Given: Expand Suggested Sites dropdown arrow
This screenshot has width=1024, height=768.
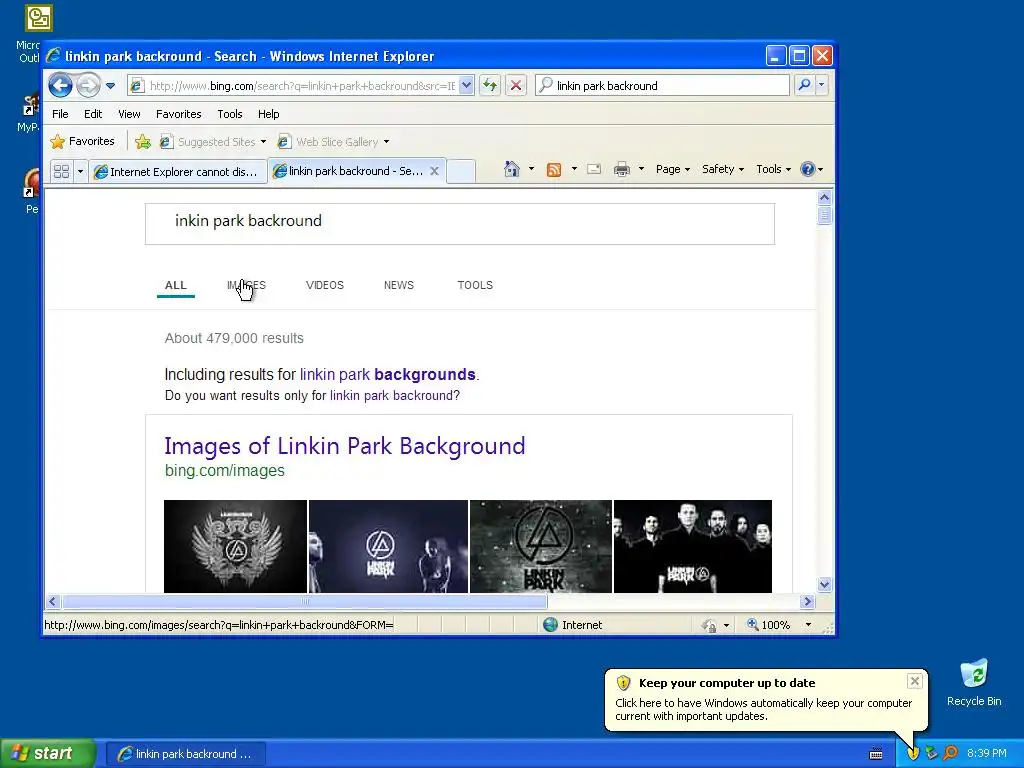Looking at the screenshot, I should pyautogui.click(x=263, y=142).
